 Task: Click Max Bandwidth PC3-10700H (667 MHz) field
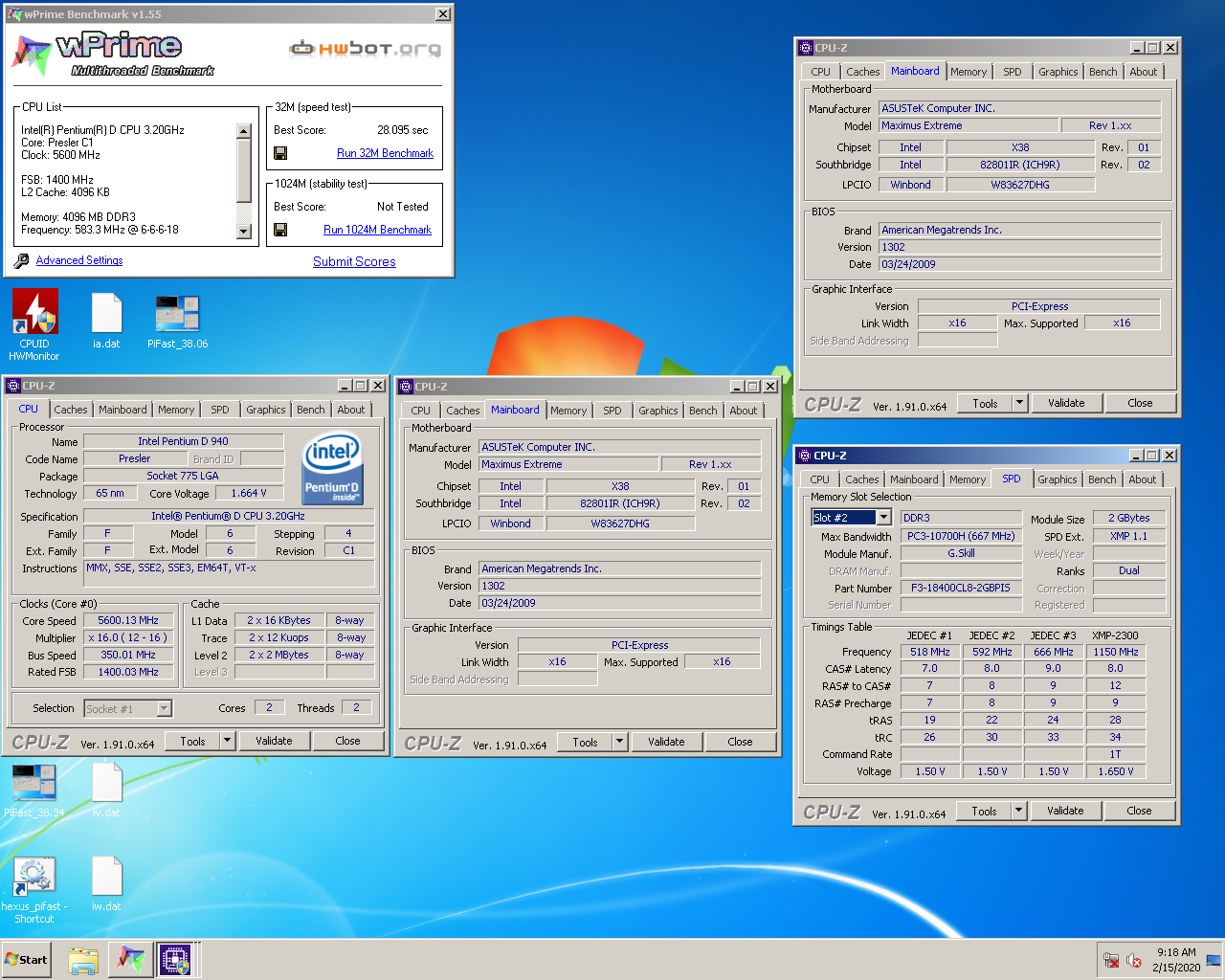(961, 536)
